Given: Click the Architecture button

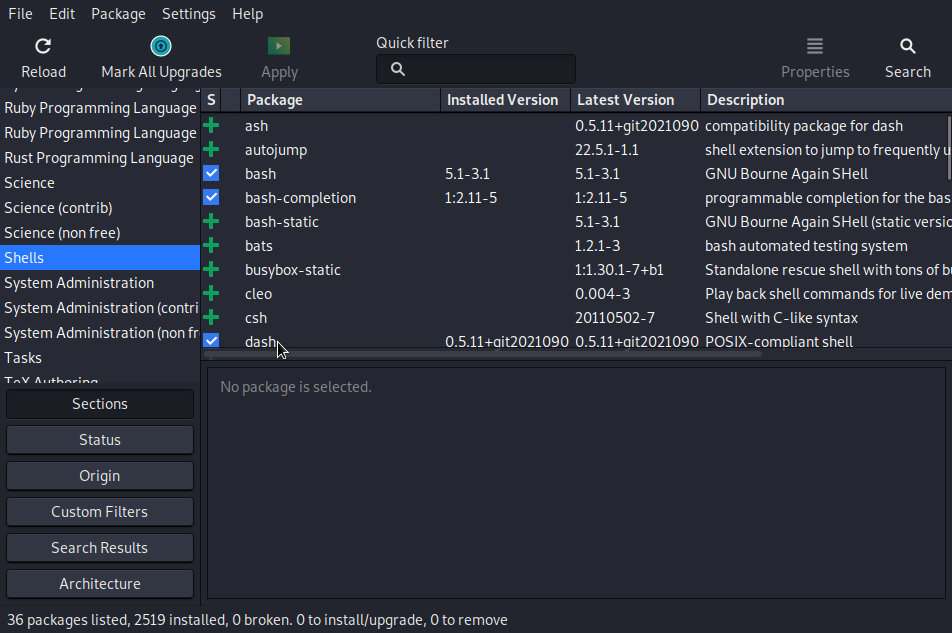Looking at the screenshot, I should click(x=99, y=583).
